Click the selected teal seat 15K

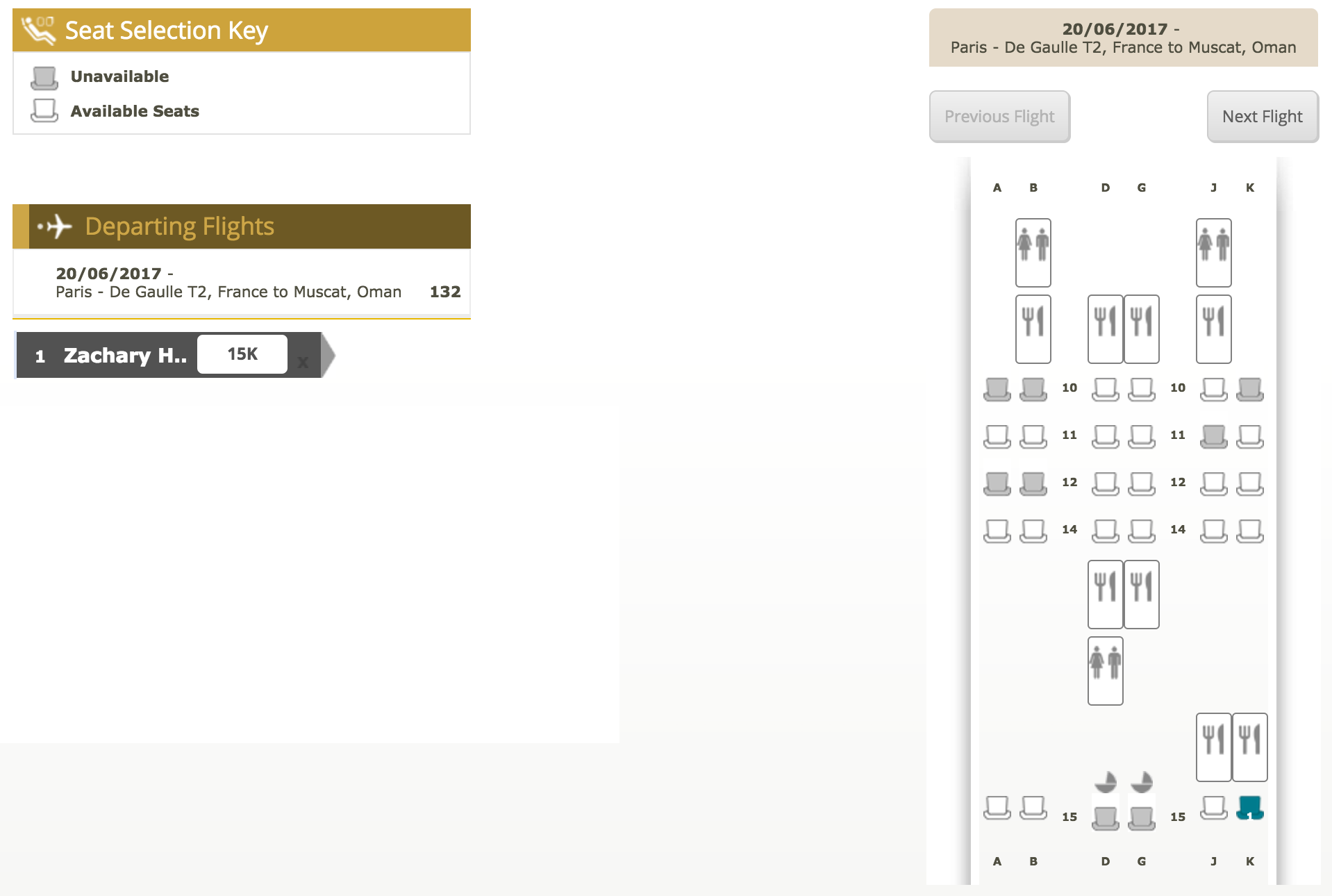[1249, 807]
